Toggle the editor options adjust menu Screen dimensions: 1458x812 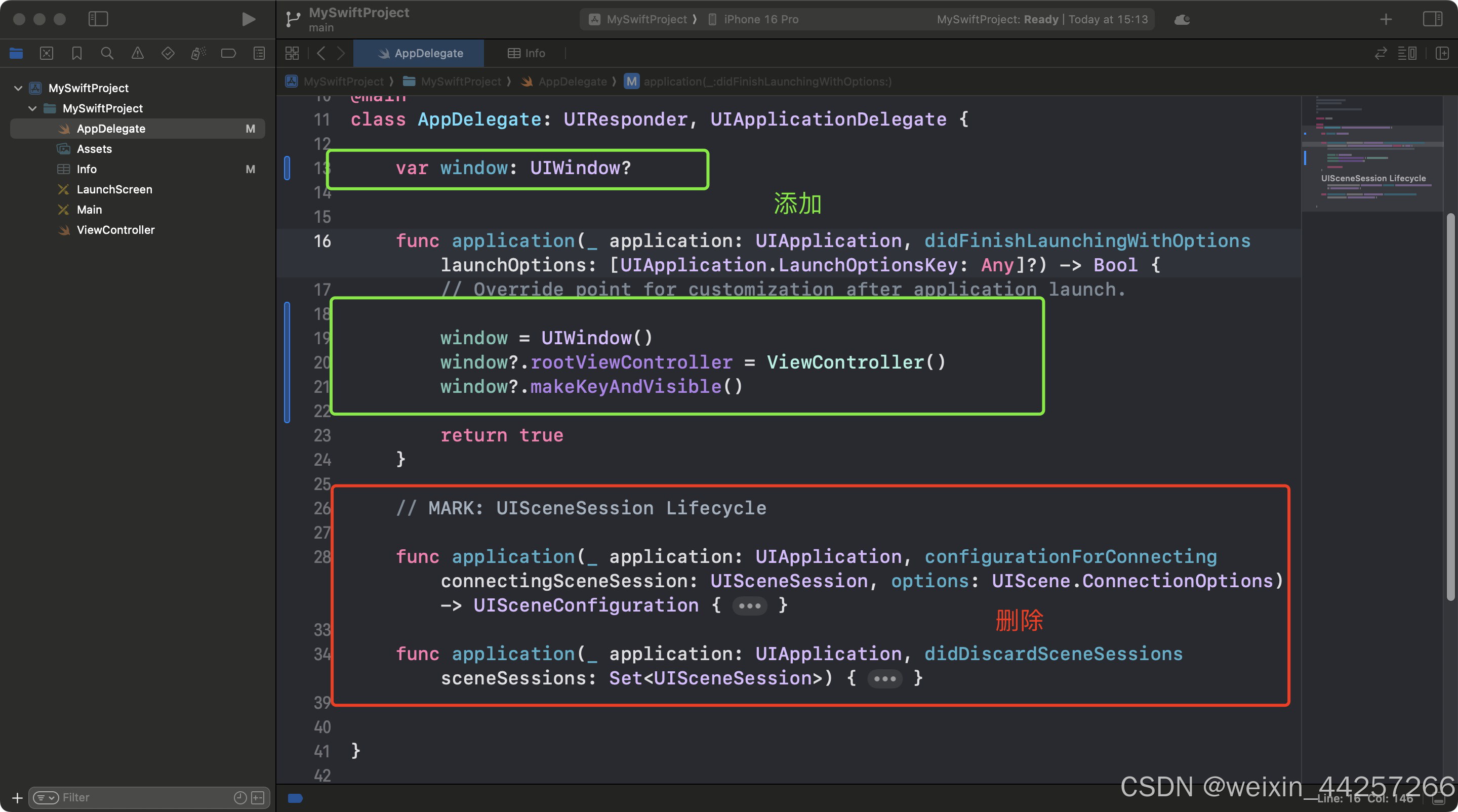[x=1409, y=53]
